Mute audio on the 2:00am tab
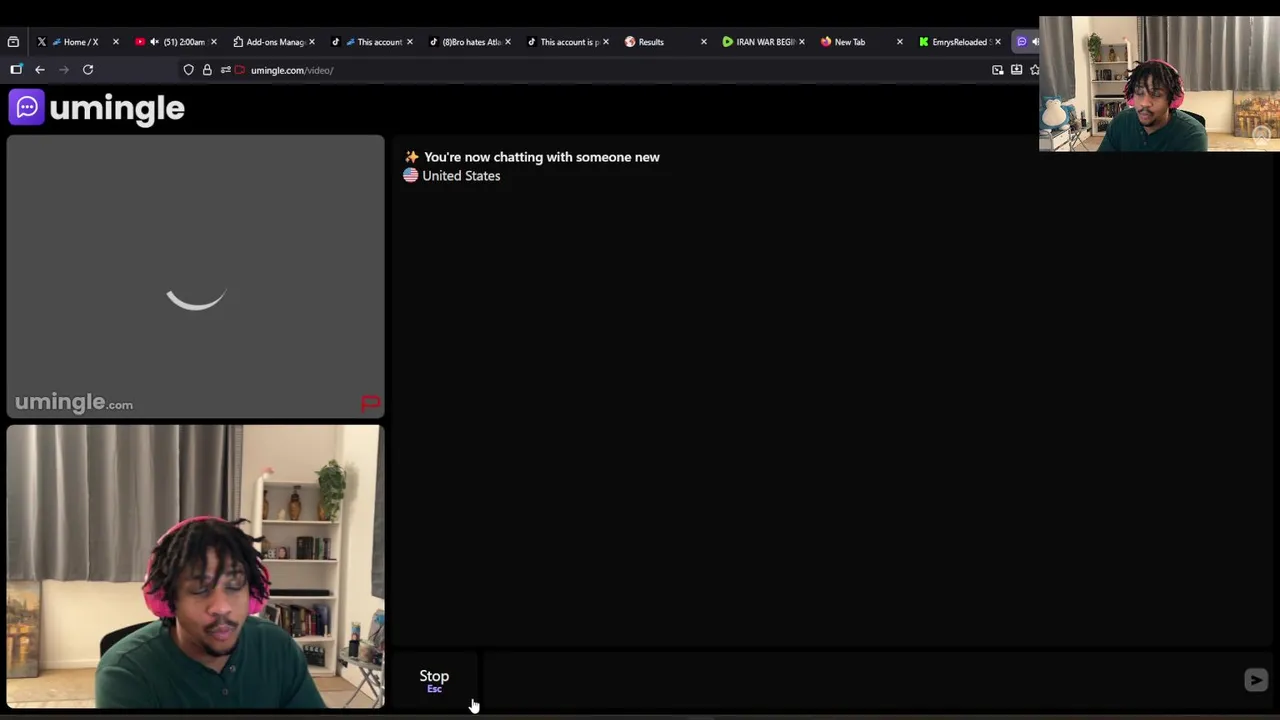Screen dimensions: 1280x720 click(154, 42)
